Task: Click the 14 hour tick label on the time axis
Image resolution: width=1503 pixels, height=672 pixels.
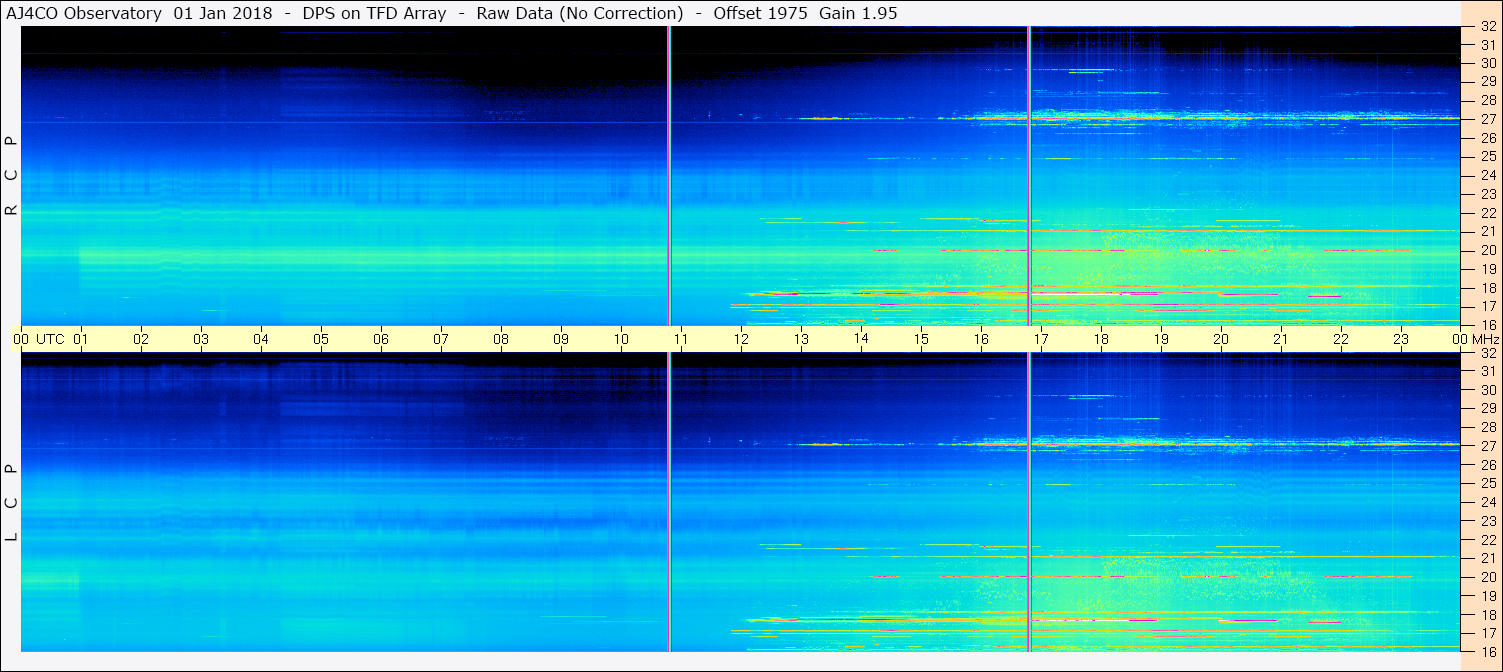Action: [861, 339]
